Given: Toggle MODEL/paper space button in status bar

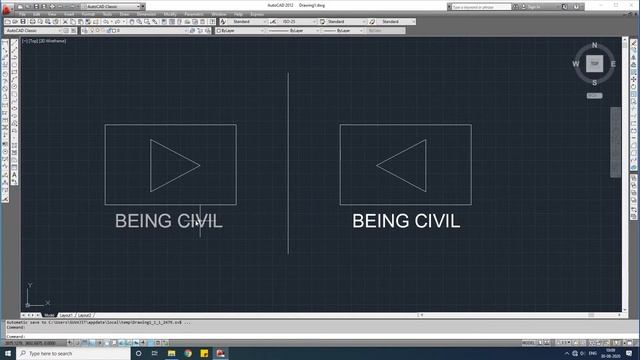Looking at the screenshot, I should (x=529, y=343).
